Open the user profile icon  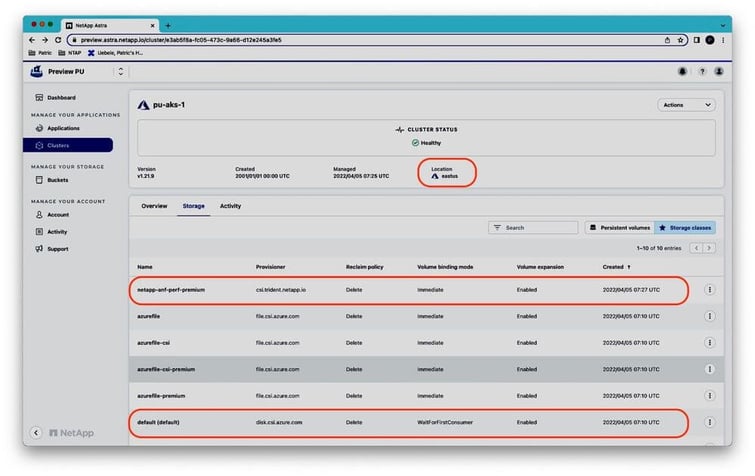[721, 72]
